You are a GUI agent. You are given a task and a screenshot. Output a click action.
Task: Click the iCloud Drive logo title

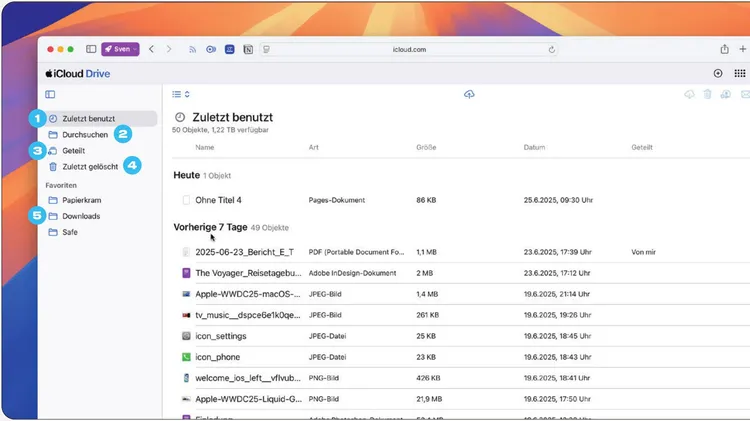click(x=78, y=74)
